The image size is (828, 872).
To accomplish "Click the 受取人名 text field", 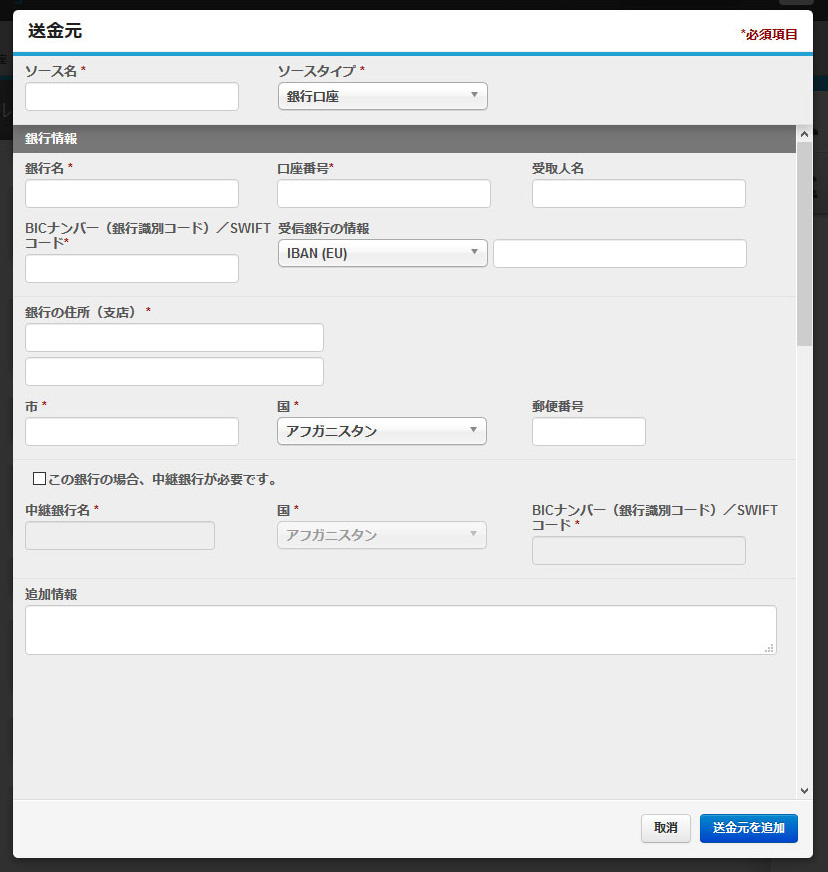I will [638, 194].
